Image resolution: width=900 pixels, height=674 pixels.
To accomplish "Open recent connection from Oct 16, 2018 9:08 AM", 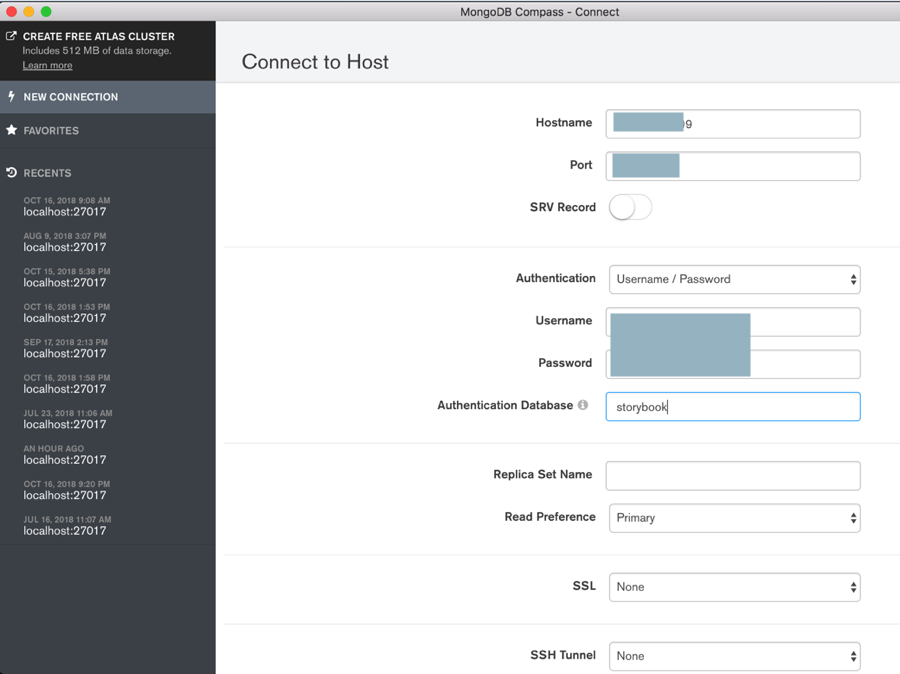I will (x=65, y=207).
